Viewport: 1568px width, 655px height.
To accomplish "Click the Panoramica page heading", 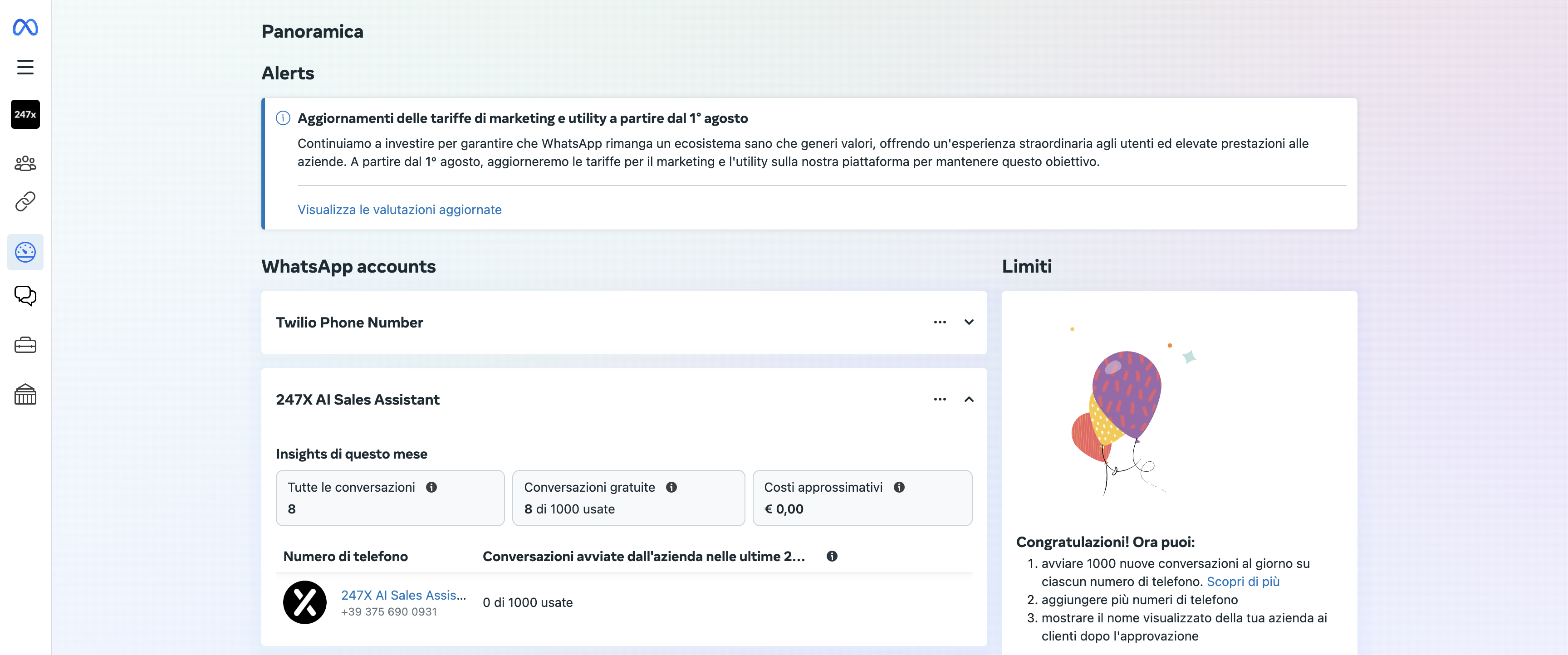I will (312, 32).
